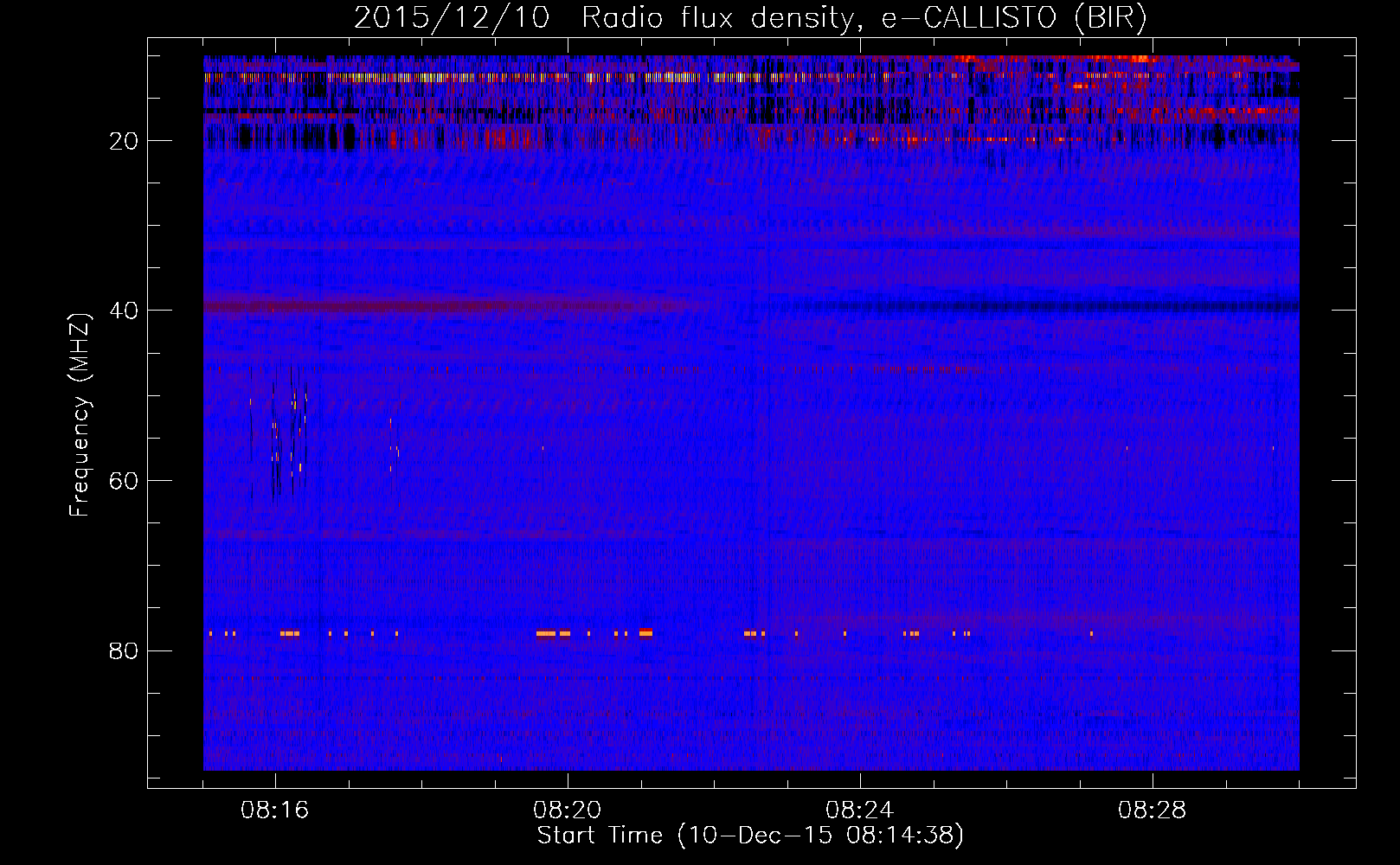
Task: Click the '08:24' time tick label
Action: click(860, 811)
